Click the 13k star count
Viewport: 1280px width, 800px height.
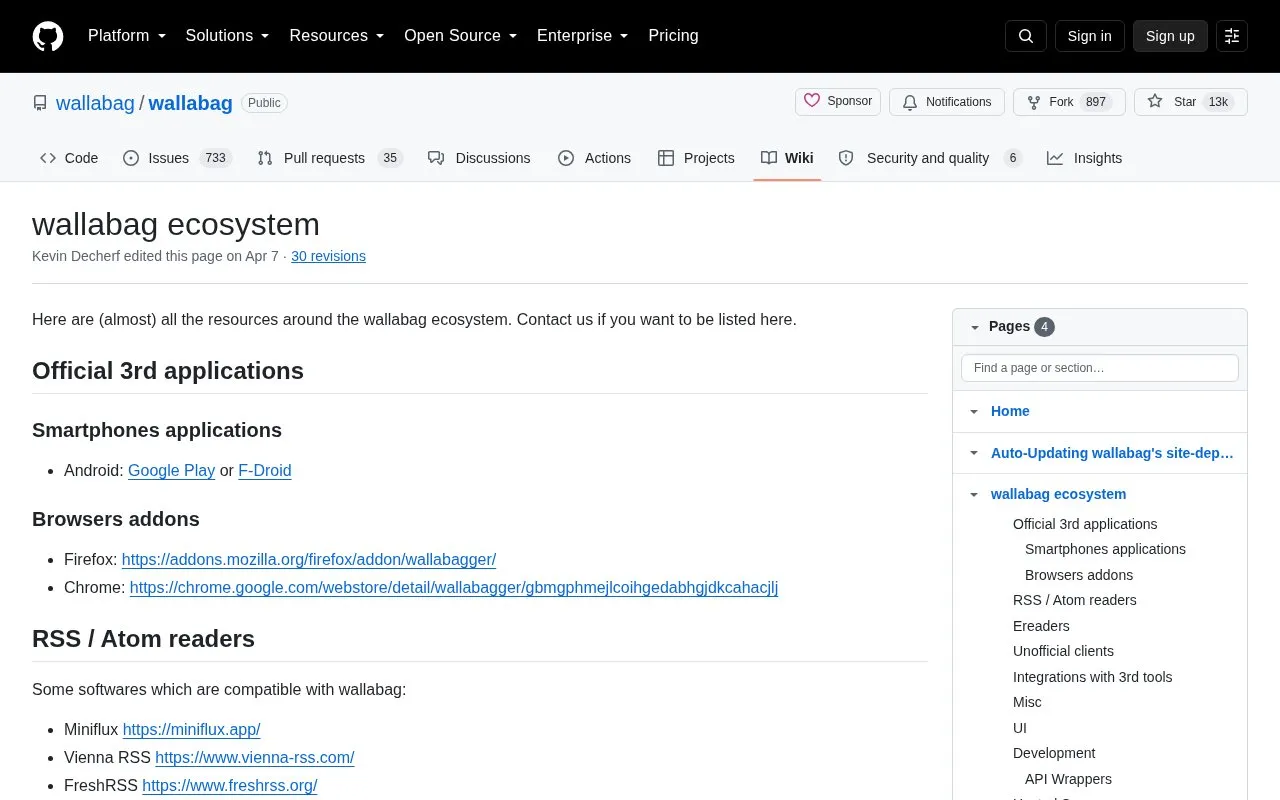(1218, 102)
